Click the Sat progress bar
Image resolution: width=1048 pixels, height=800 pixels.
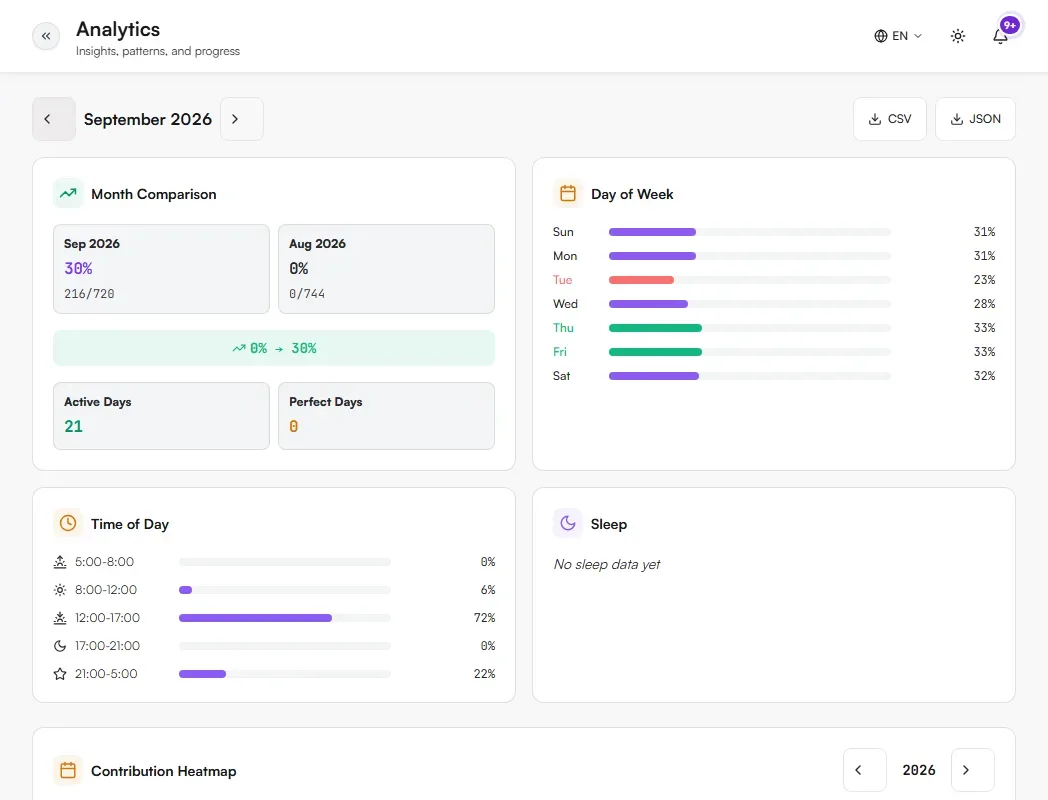(749, 376)
